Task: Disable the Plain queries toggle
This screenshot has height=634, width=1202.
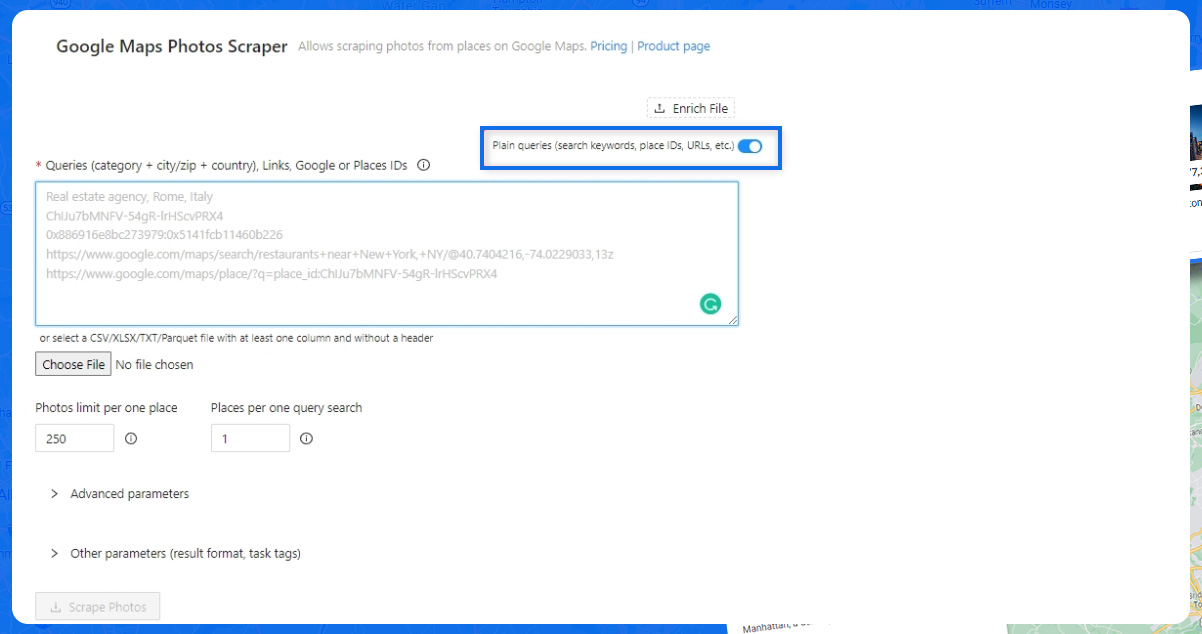Action: (749, 146)
